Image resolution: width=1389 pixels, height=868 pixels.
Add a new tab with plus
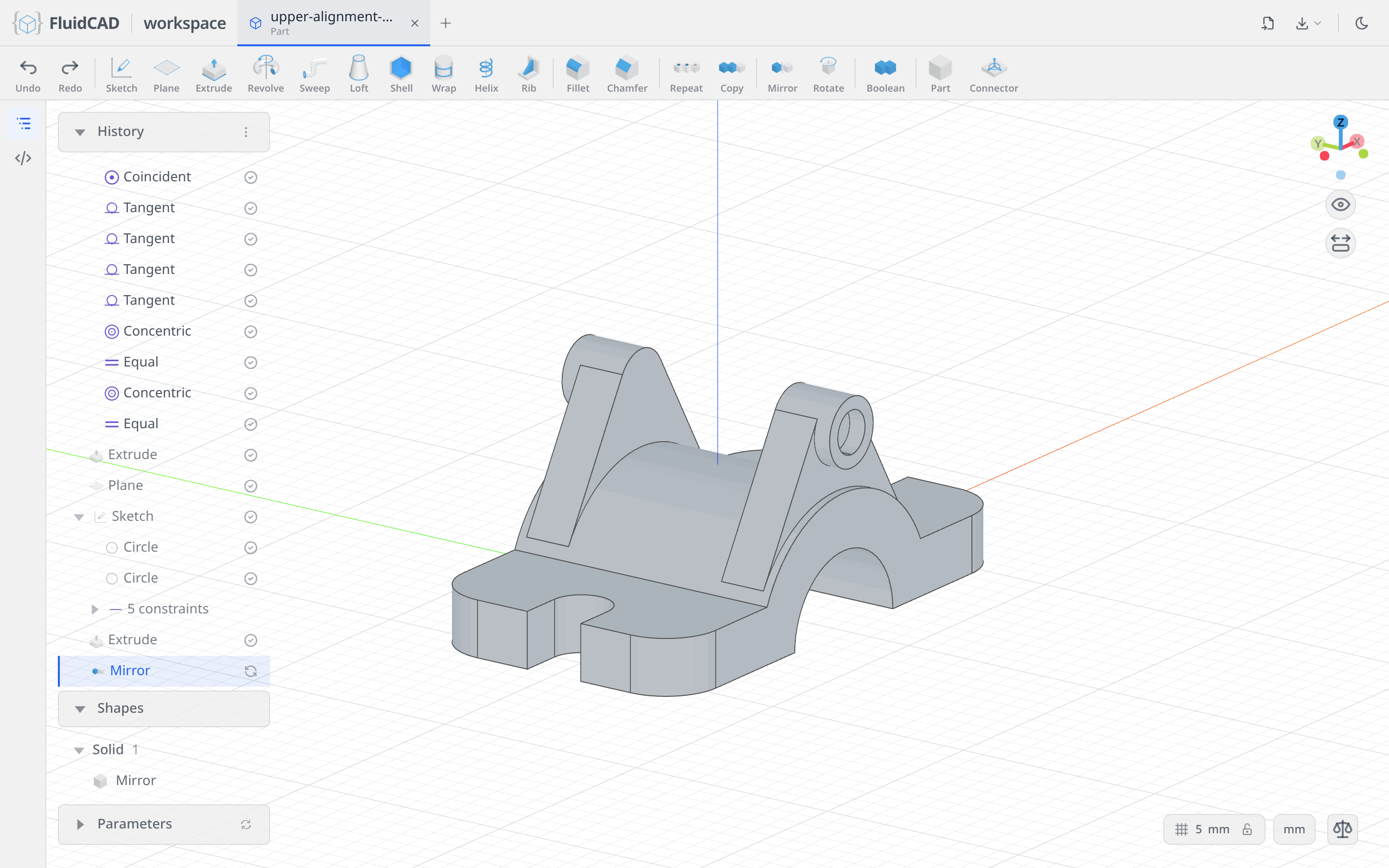(x=446, y=23)
